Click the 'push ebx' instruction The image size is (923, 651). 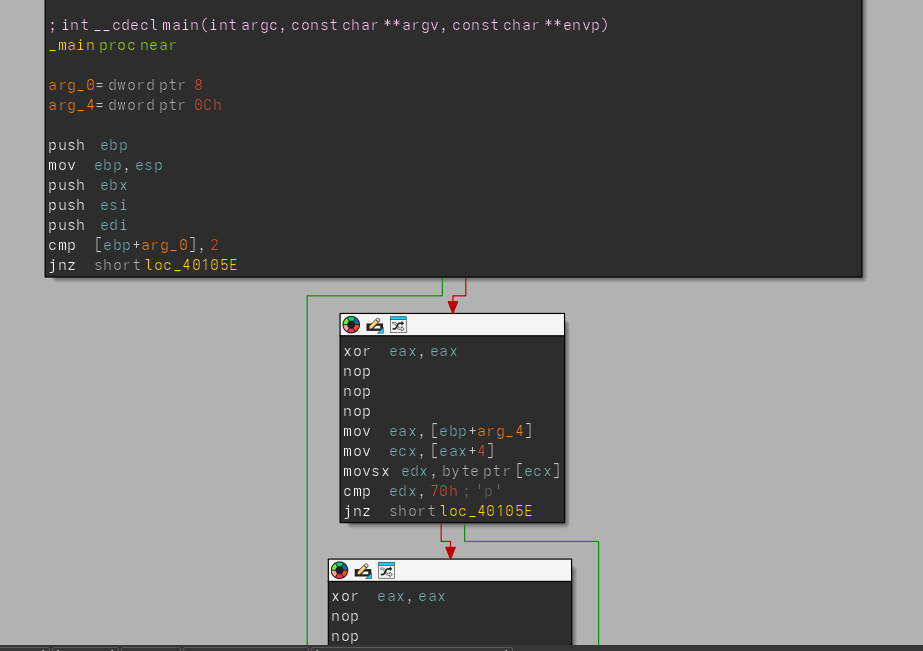pyautogui.click(x=88, y=185)
